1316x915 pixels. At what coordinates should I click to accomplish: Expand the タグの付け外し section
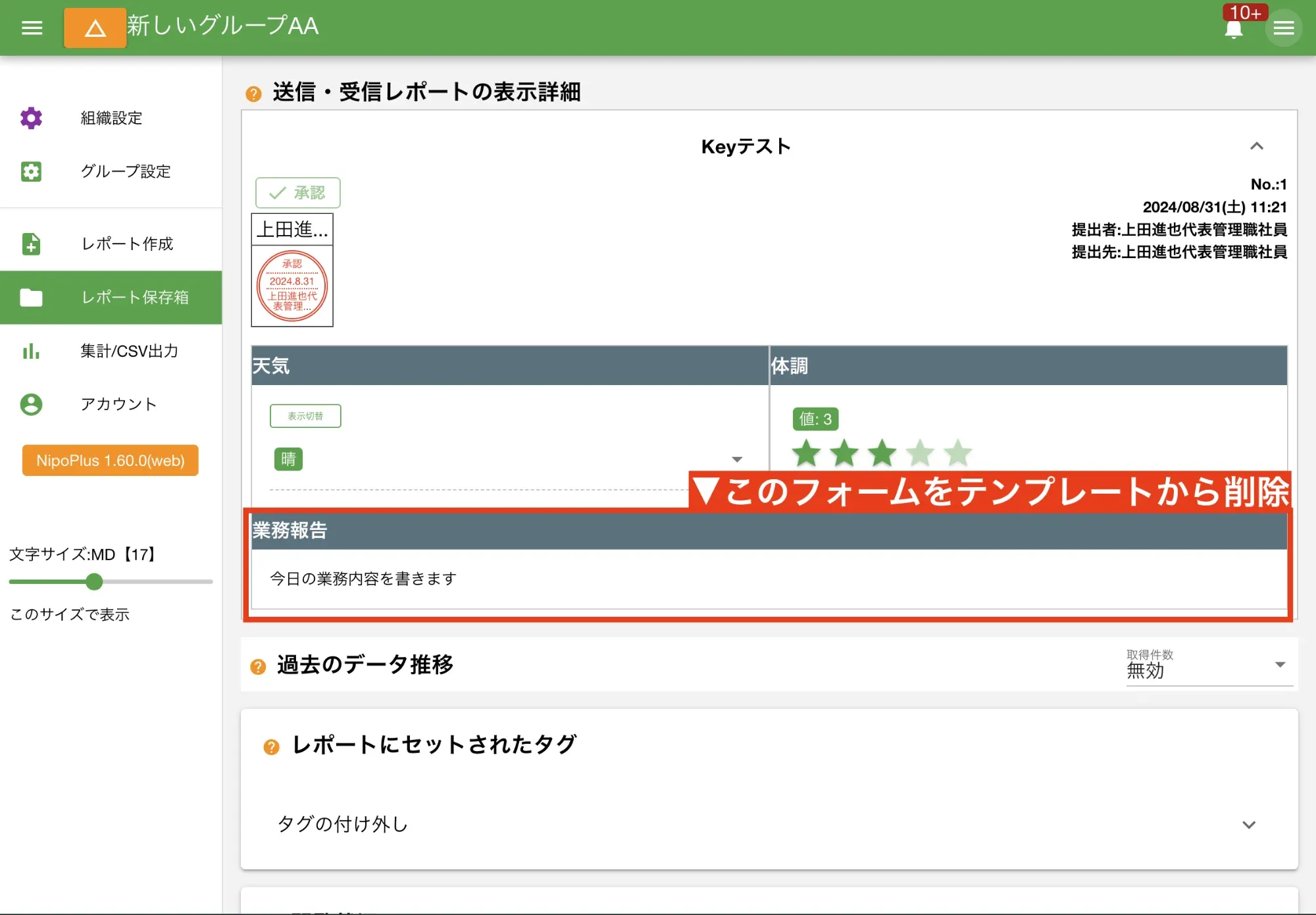[1248, 824]
